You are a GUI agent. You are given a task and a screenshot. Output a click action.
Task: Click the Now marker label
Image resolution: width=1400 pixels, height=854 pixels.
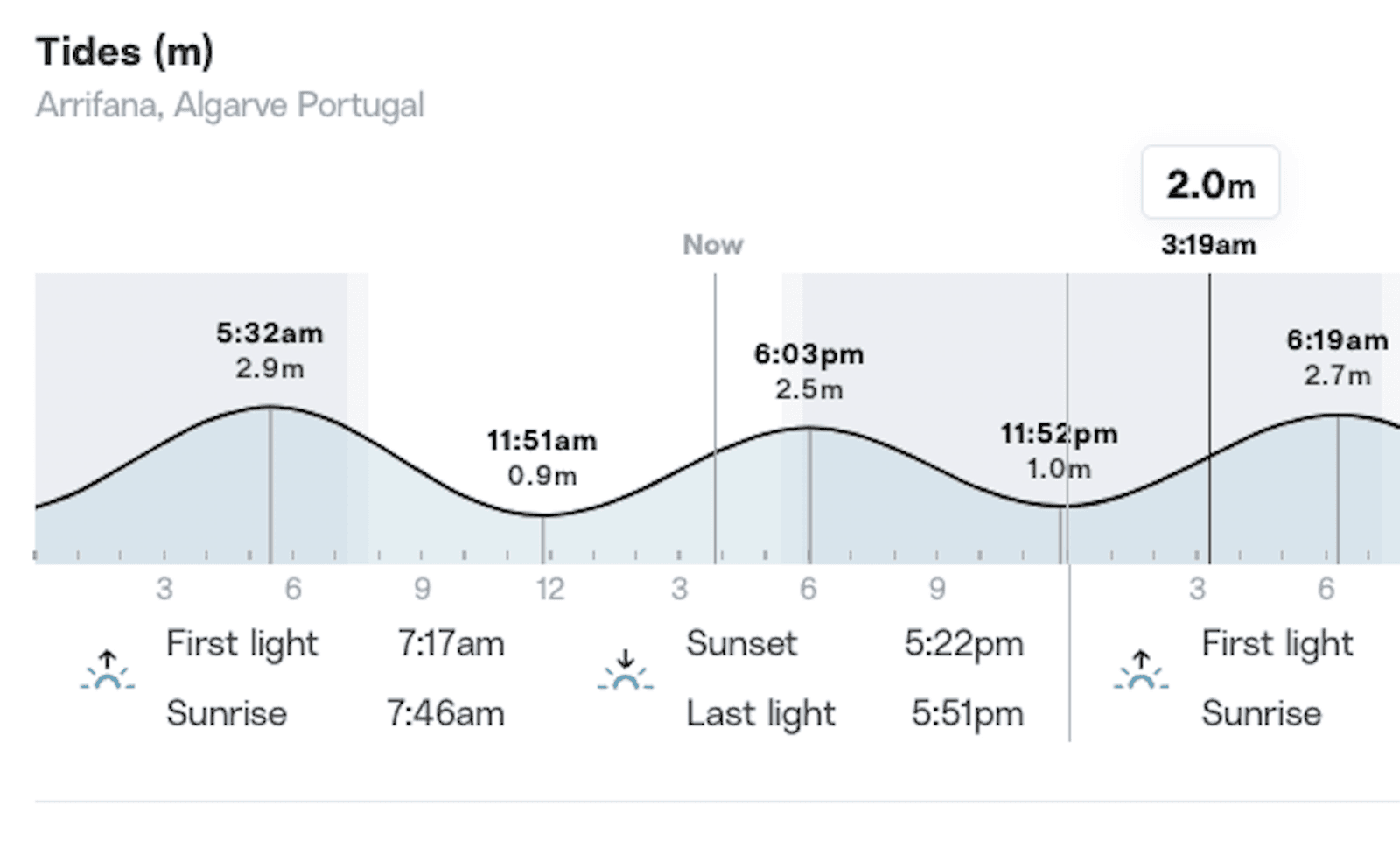tap(713, 244)
